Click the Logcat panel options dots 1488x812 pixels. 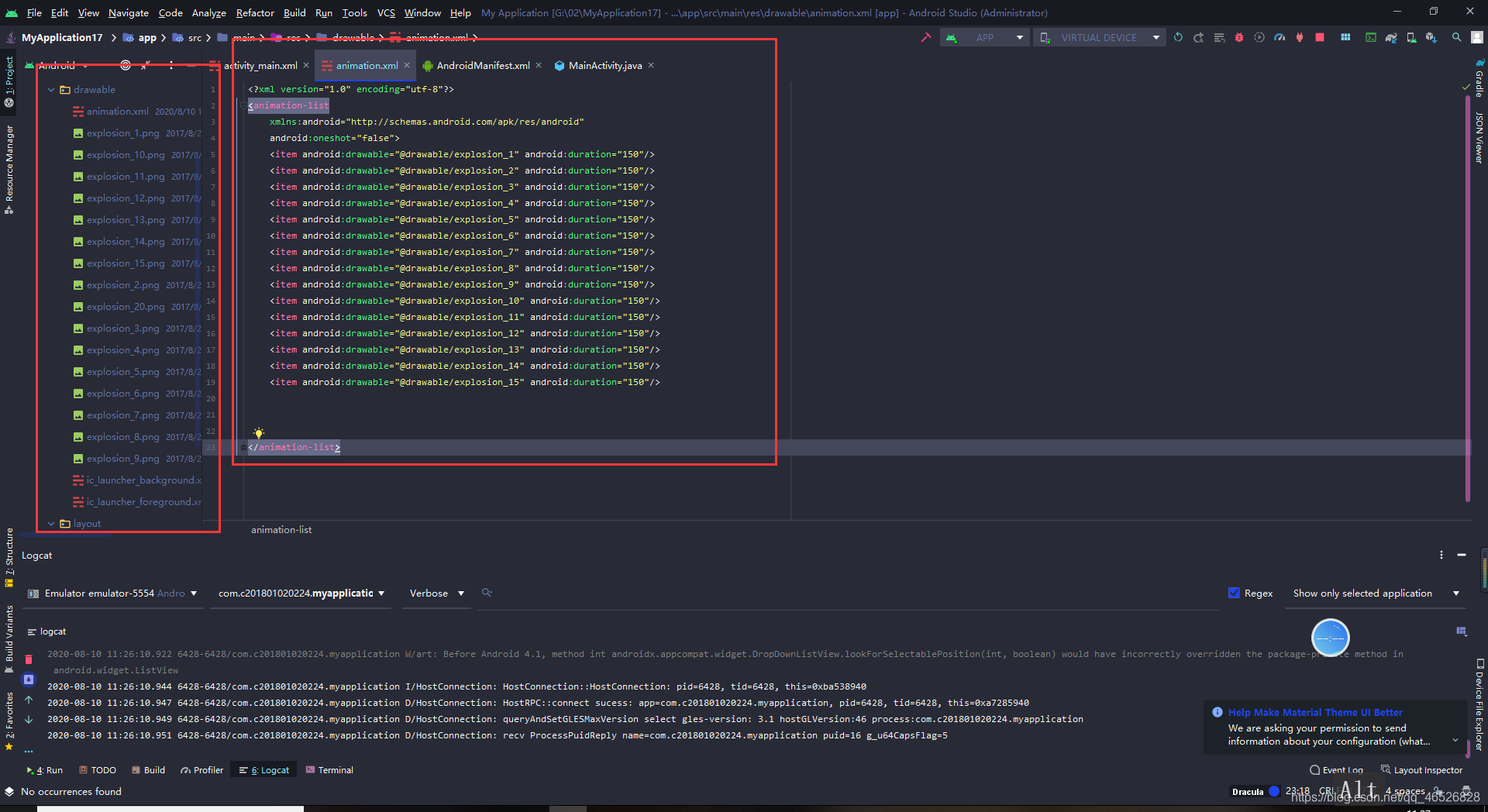(1441, 555)
